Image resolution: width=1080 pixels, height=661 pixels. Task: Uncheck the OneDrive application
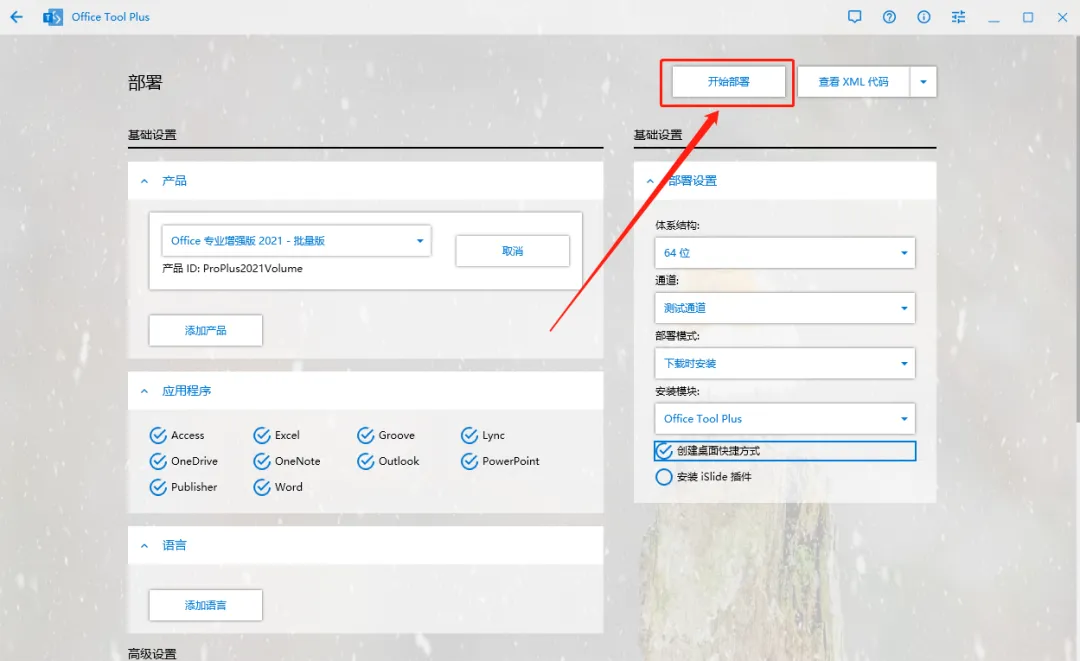tap(158, 461)
